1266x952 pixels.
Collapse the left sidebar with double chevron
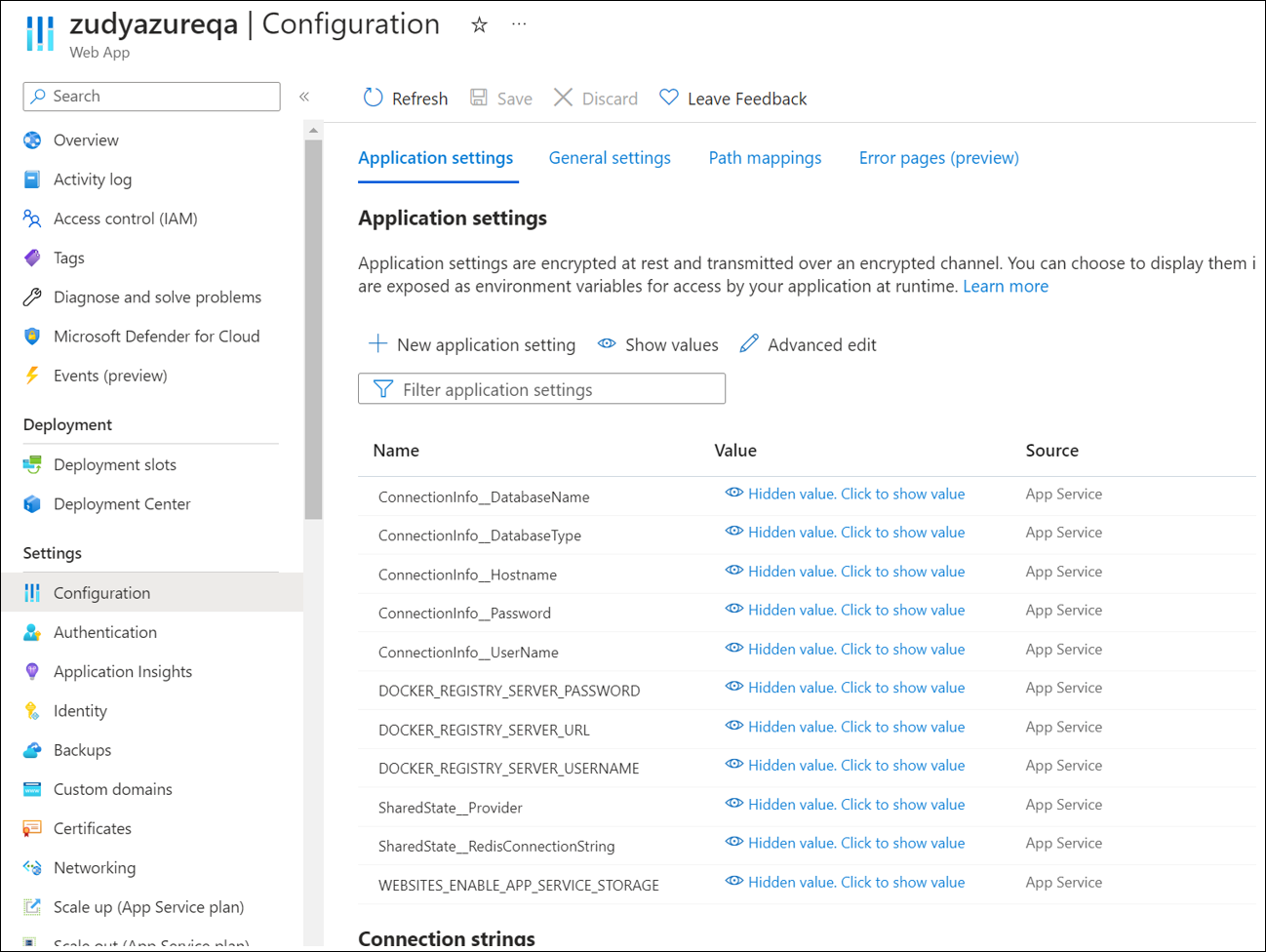pos(304,96)
